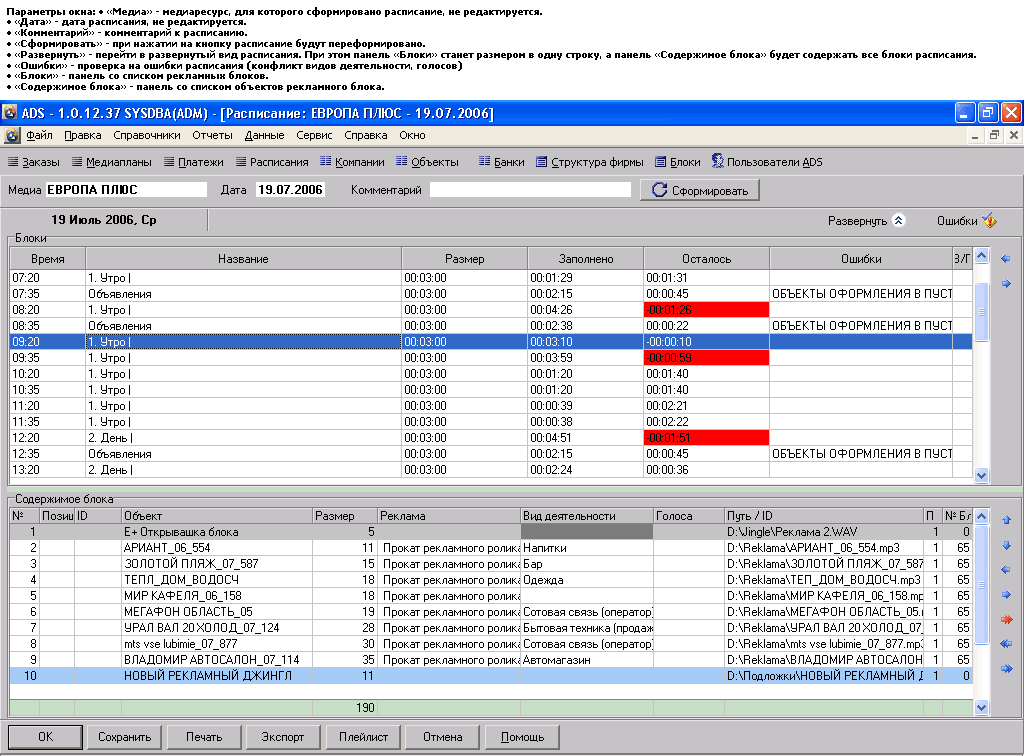Click the red double right arrow
The height and width of the screenshot is (756, 1024).
point(1006,620)
